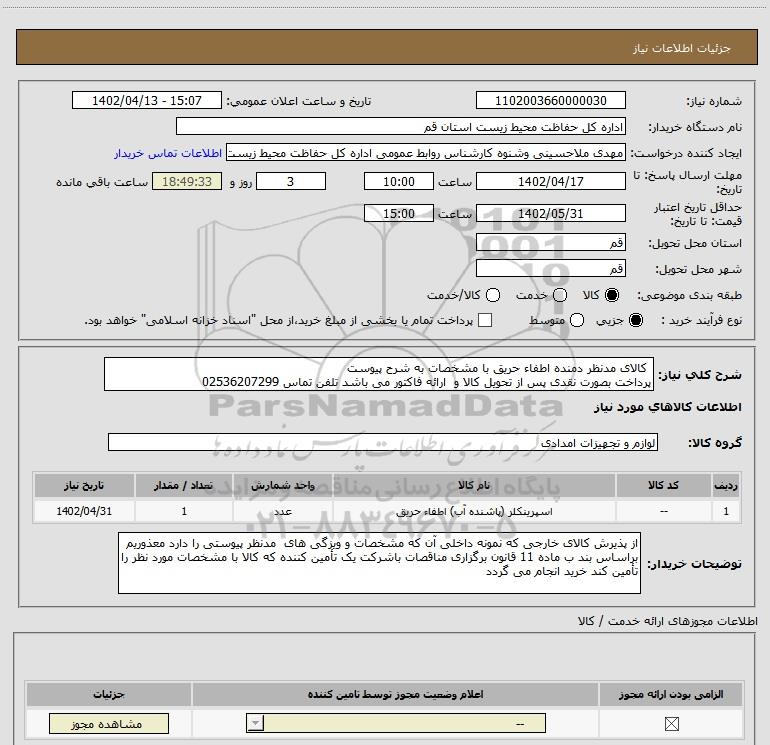Click the need date cell 1402/04/31
Screen dimensions: 770x745
click(84, 511)
